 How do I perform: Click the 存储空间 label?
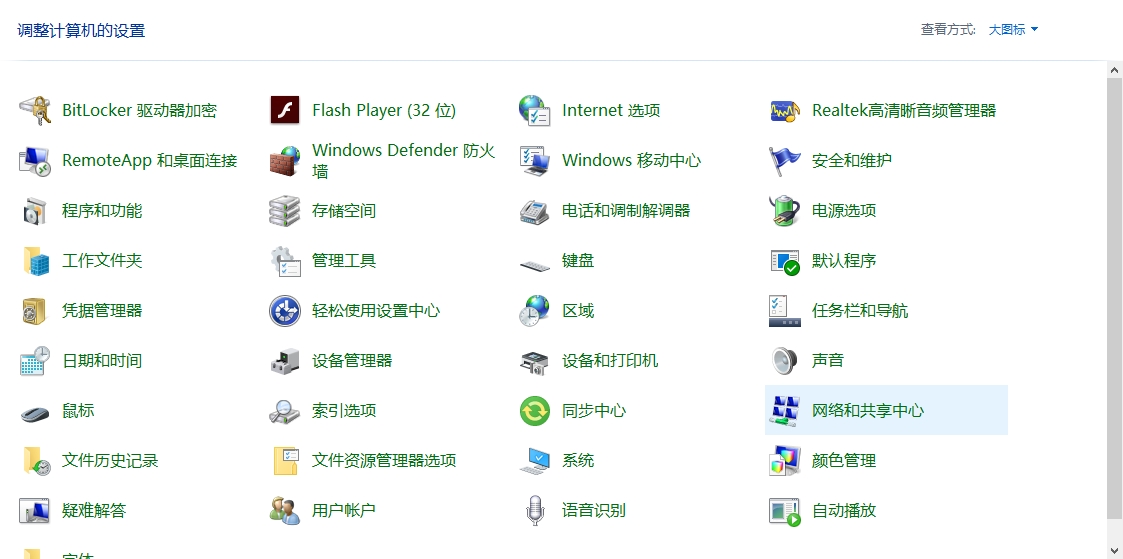click(x=344, y=210)
